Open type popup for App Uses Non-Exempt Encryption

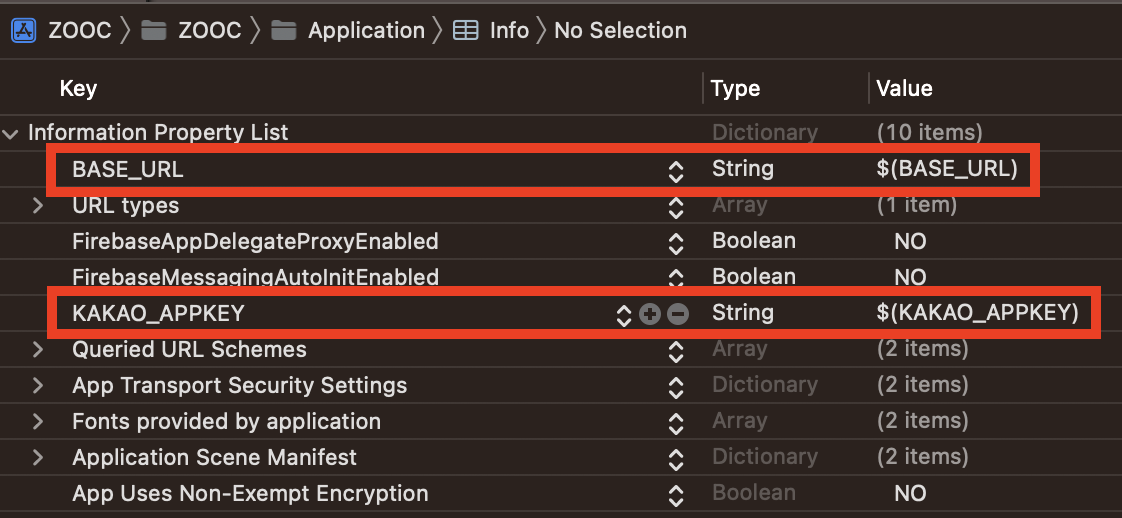tap(676, 494)
